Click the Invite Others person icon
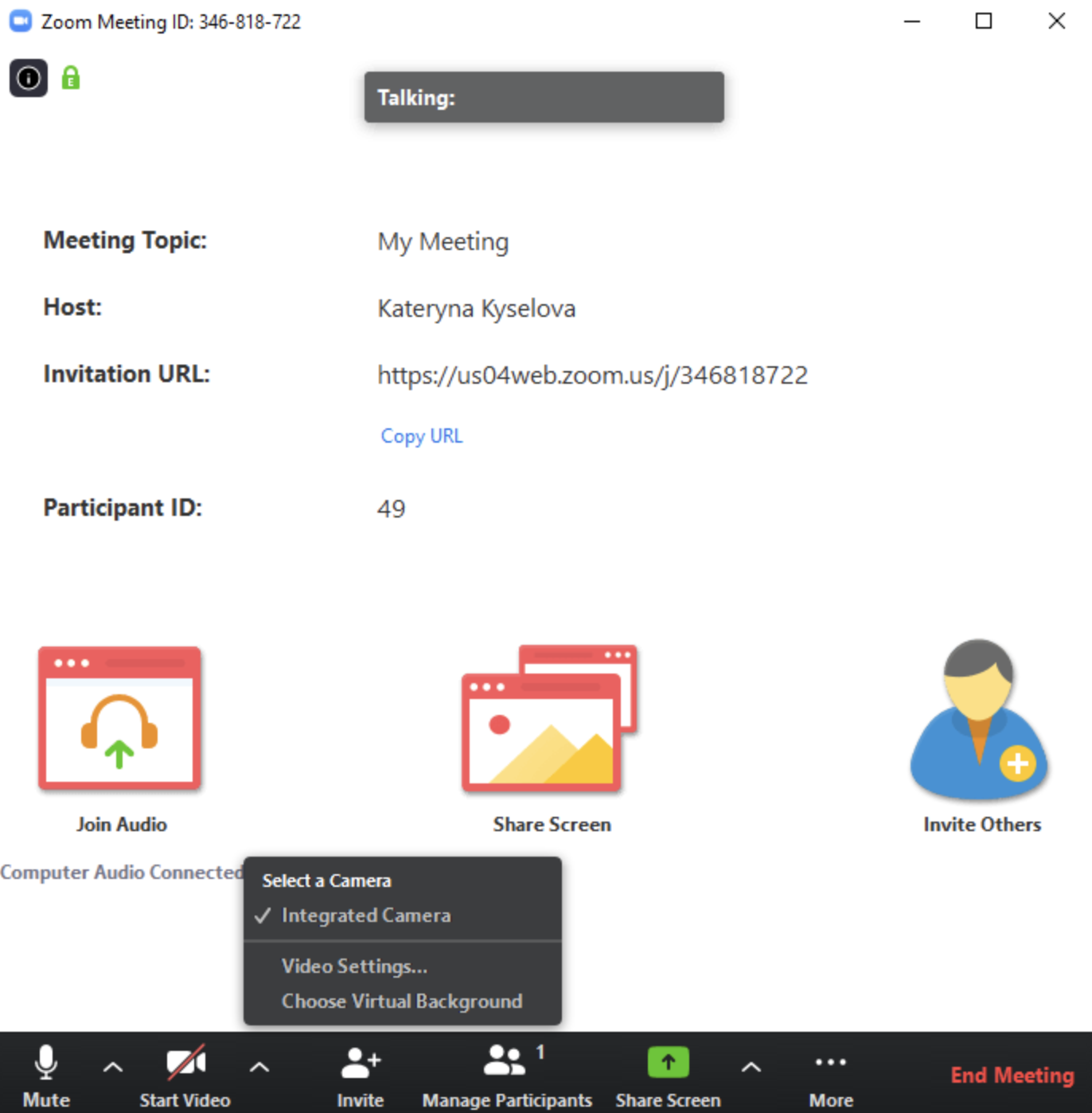The width and height of the screenshot is (1092, 1113). pyautogui.click(x=979, y=719)
